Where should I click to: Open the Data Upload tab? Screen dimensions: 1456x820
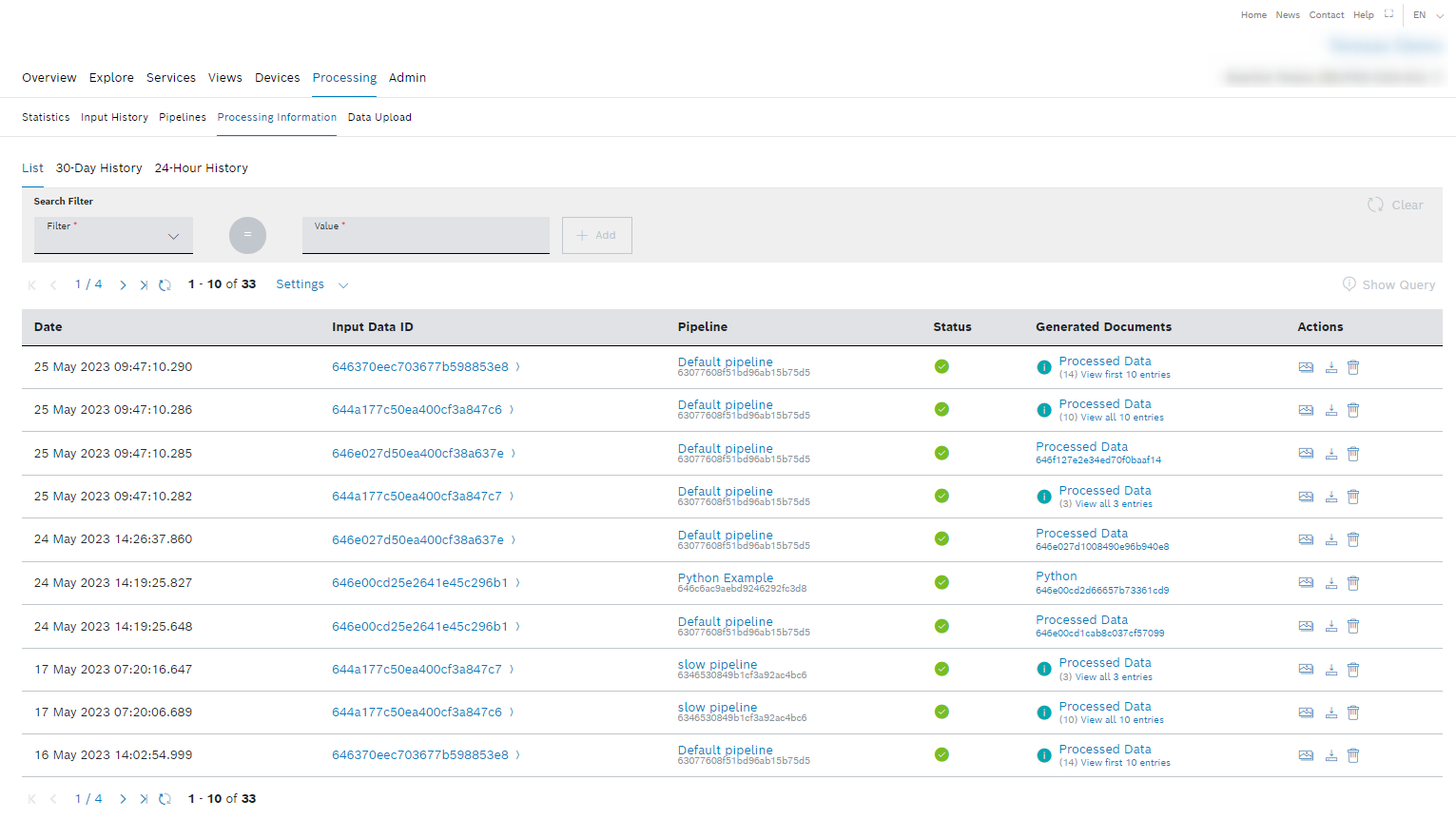[x=379, y=118]
